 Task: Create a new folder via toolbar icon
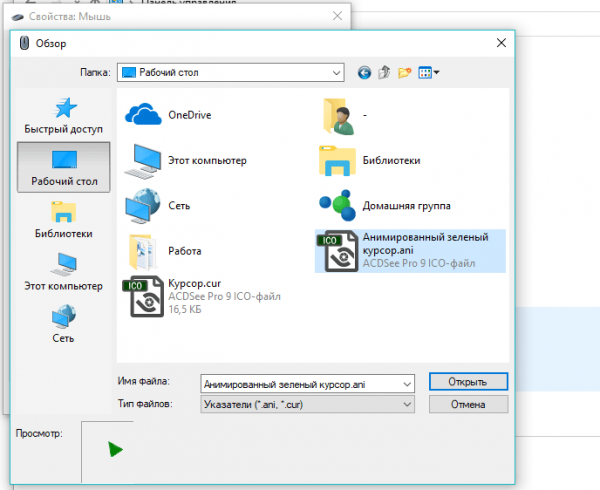404,72
